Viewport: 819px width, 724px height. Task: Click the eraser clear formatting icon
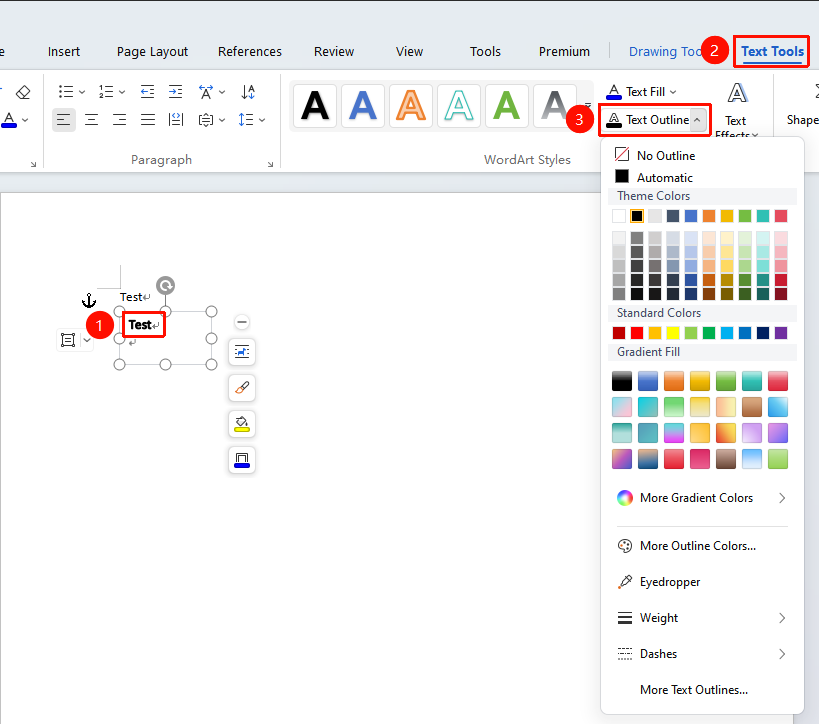pyautogui.click(x=23, y=92)
